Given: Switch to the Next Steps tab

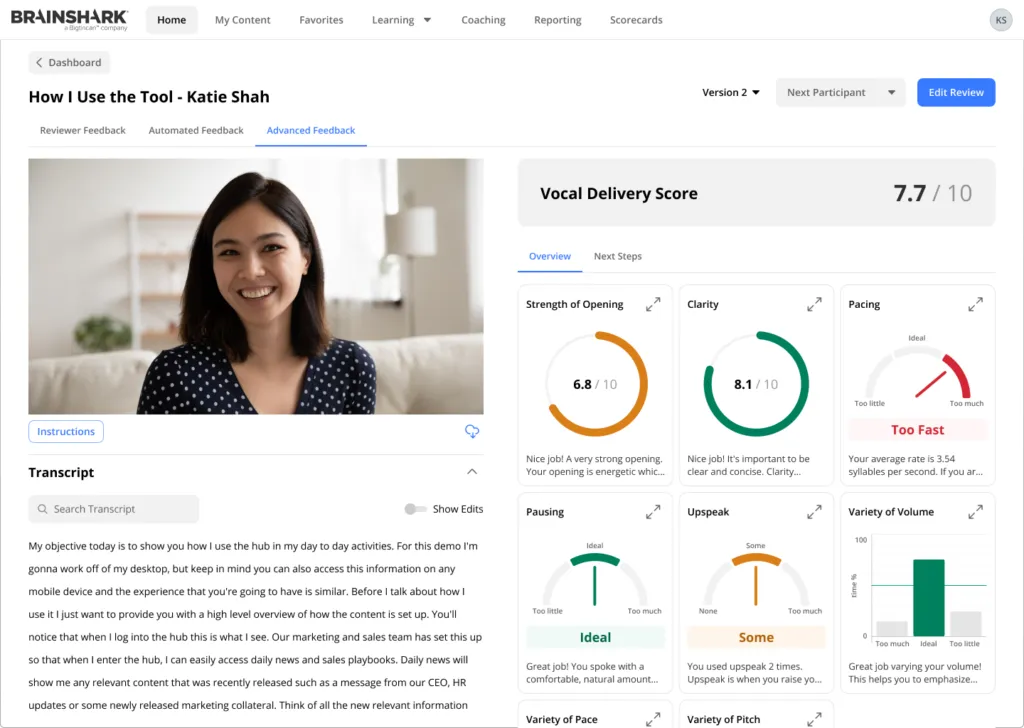Looking at the screenshot, I should point(618,257).
